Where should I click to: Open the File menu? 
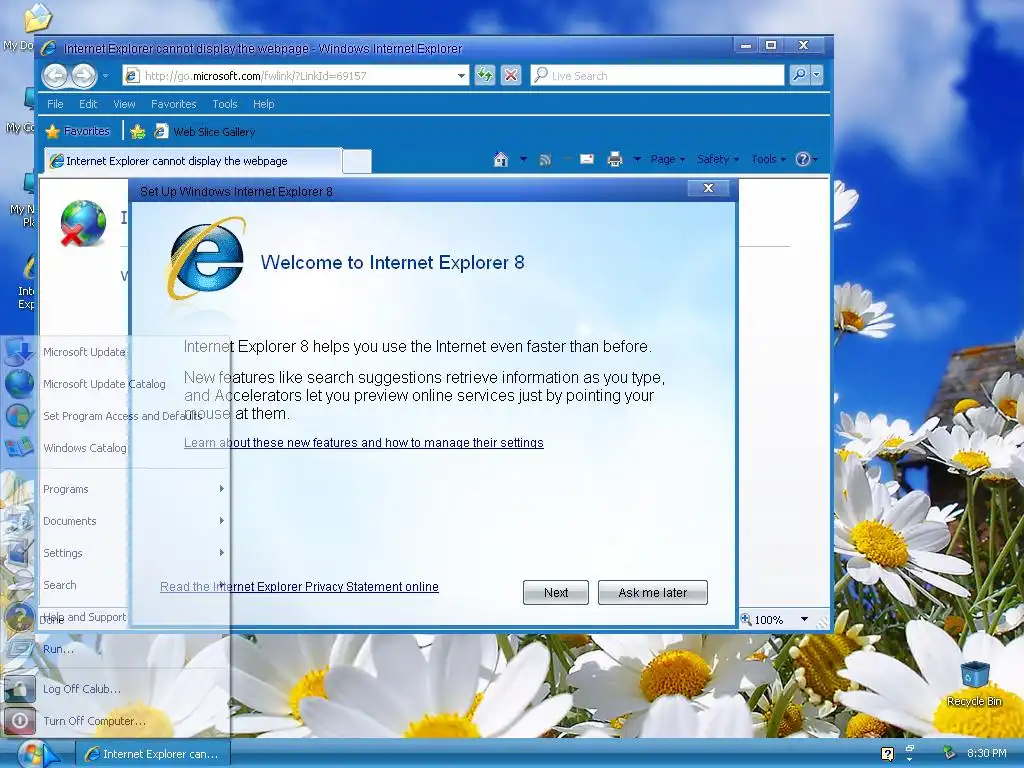[56, 104]
